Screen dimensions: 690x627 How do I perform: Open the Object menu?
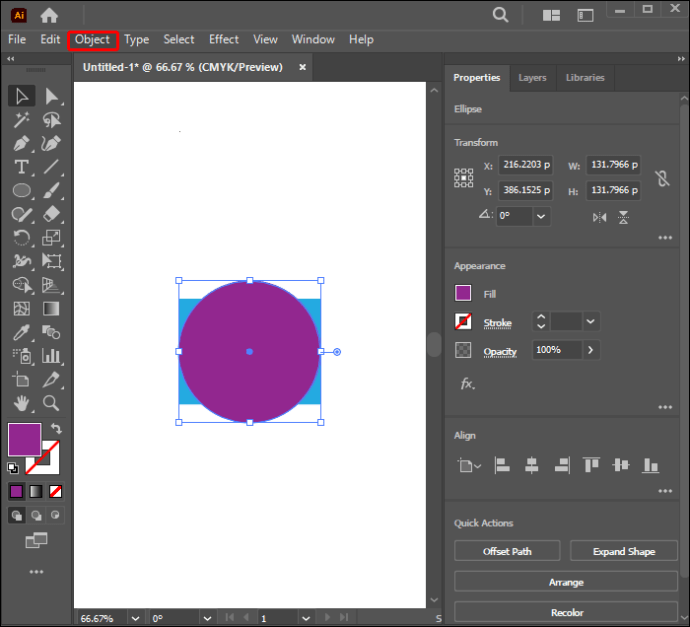[92, 40]
